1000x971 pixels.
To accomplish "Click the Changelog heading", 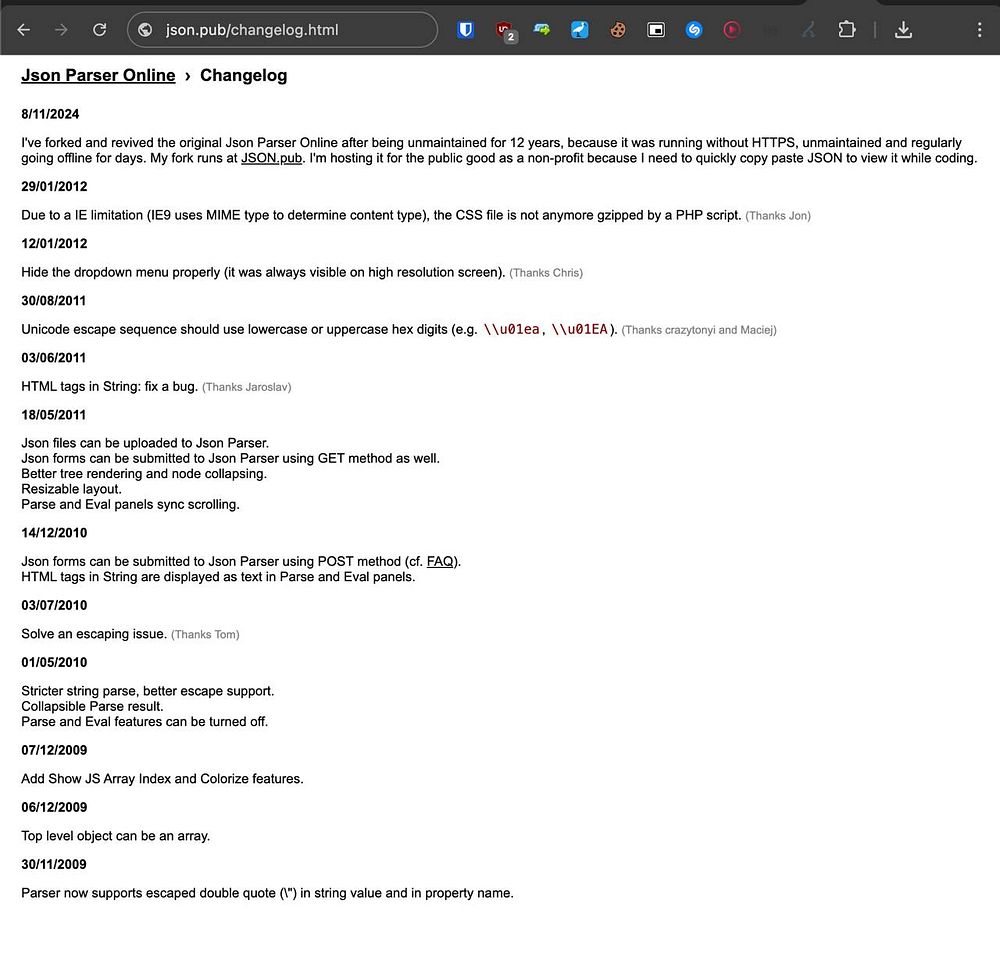I will point(244,75).
